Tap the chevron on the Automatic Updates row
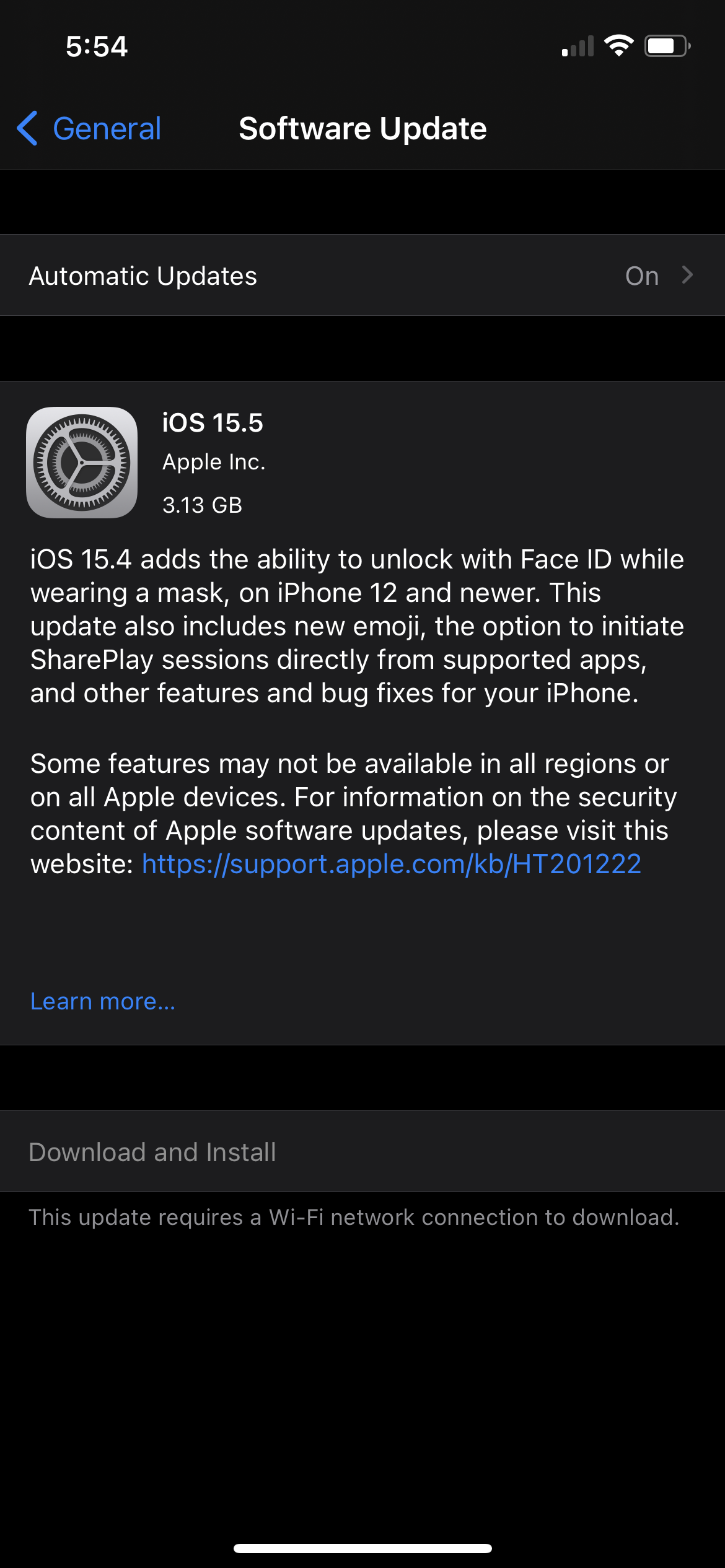Image resolution: width=725 pixels, height=1568 pixels. 687,276
